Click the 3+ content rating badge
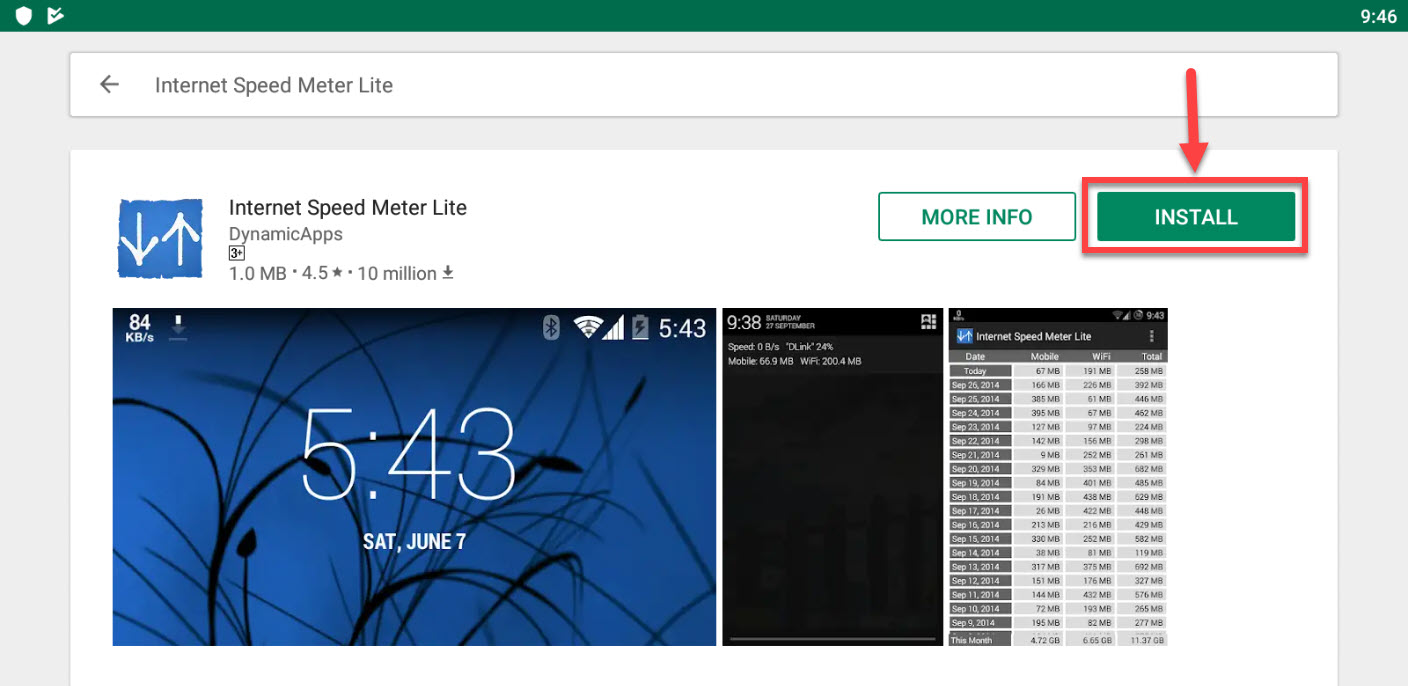The image size is (1408, 686). point(237,254)
